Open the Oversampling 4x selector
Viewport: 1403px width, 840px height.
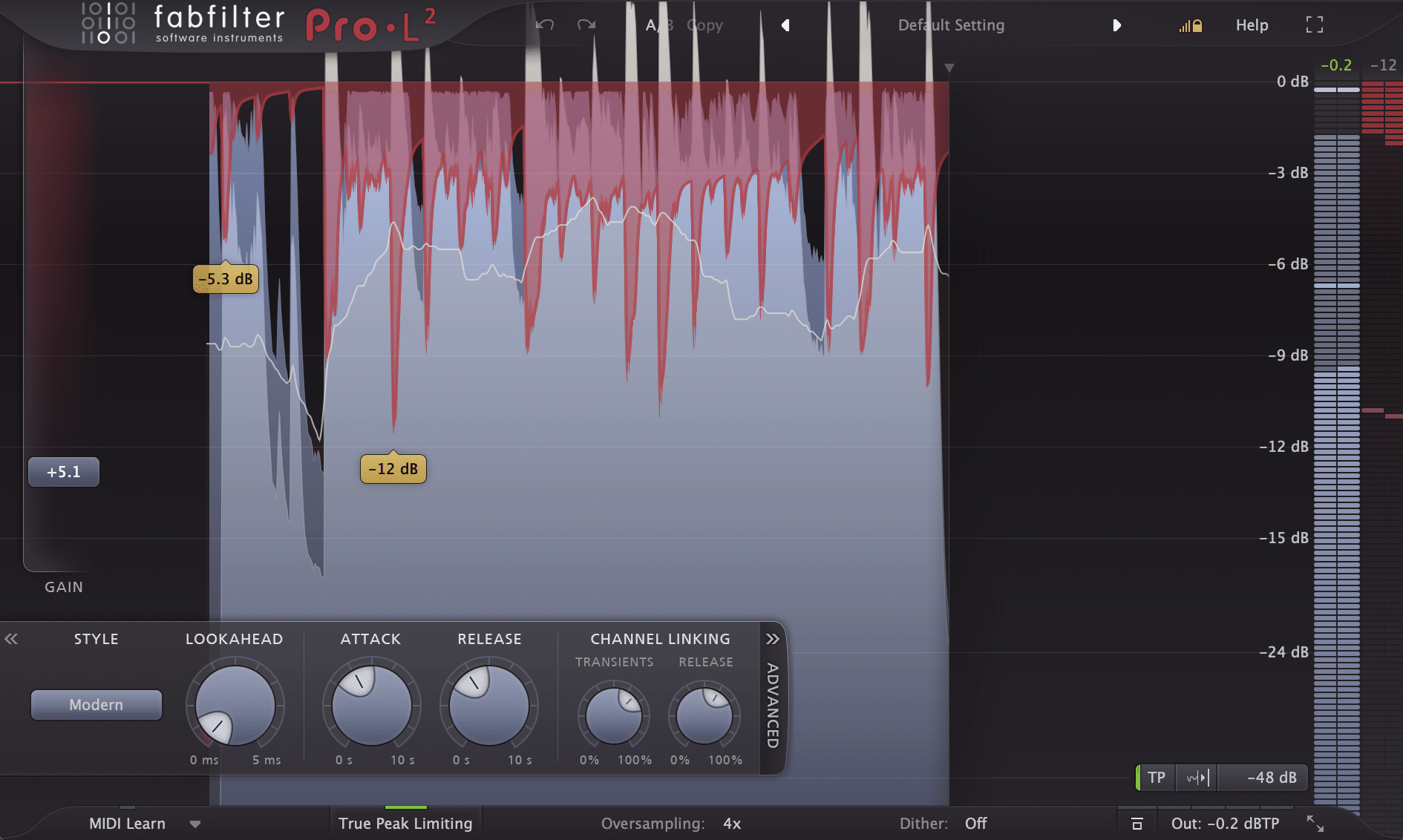coord(732,824)
